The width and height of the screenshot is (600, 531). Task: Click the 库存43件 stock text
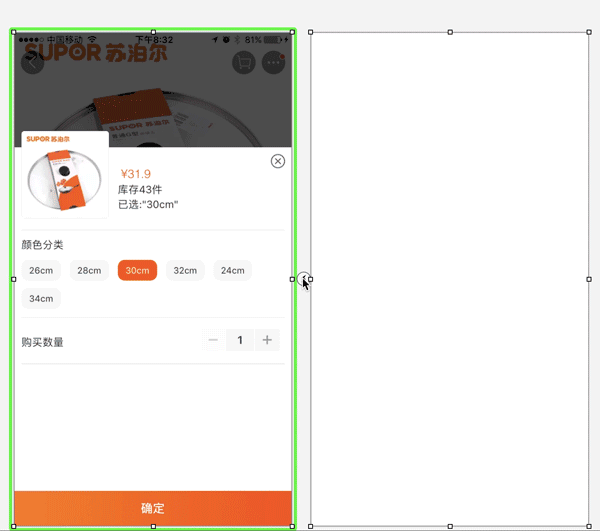[140, 190]
